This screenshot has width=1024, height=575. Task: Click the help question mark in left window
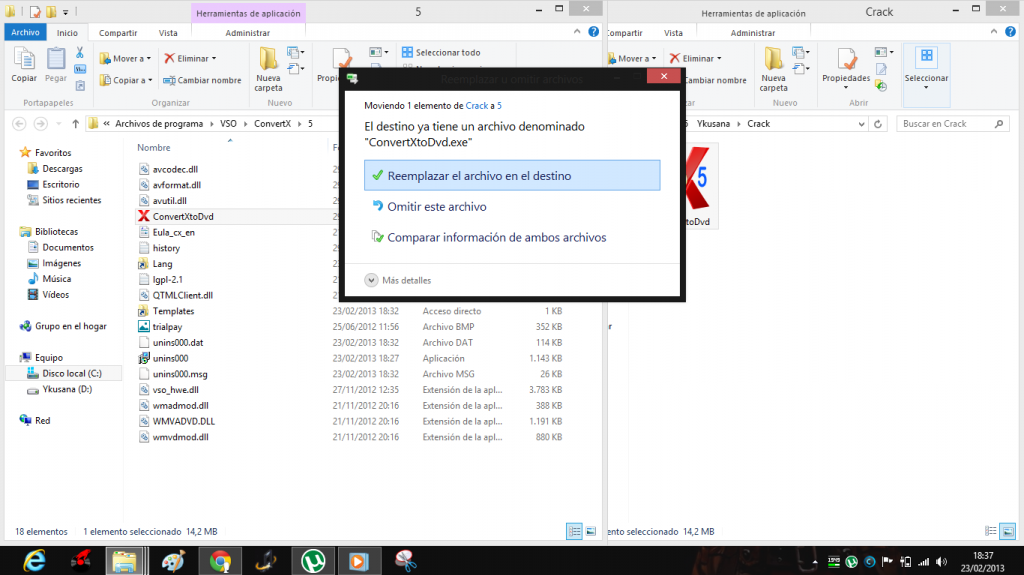point(593,32)
